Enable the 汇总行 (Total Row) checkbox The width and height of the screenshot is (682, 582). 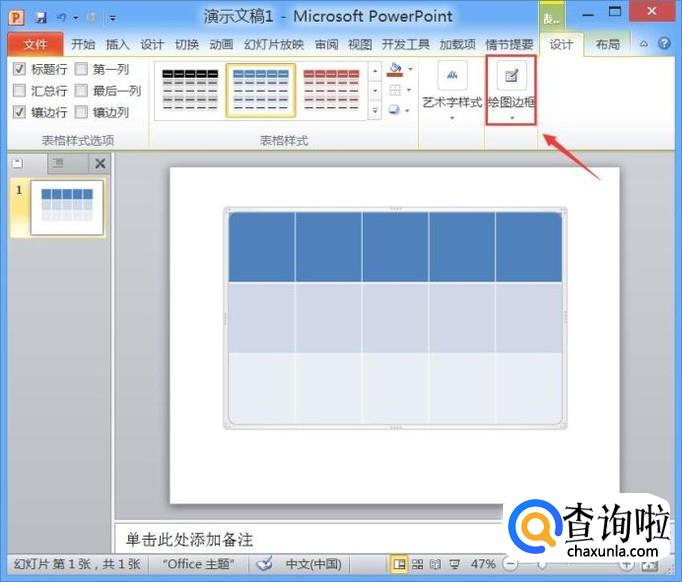tap(20, 91)
